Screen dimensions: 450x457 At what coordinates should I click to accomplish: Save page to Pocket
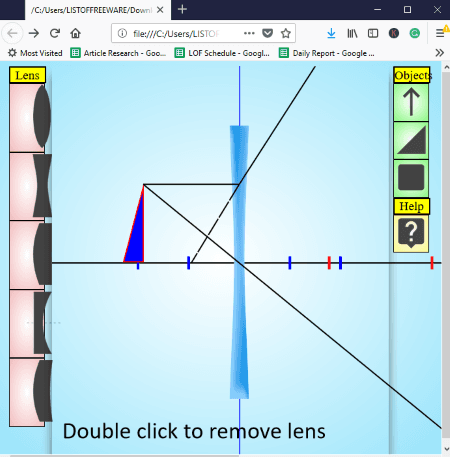click(x=267, y=33)
